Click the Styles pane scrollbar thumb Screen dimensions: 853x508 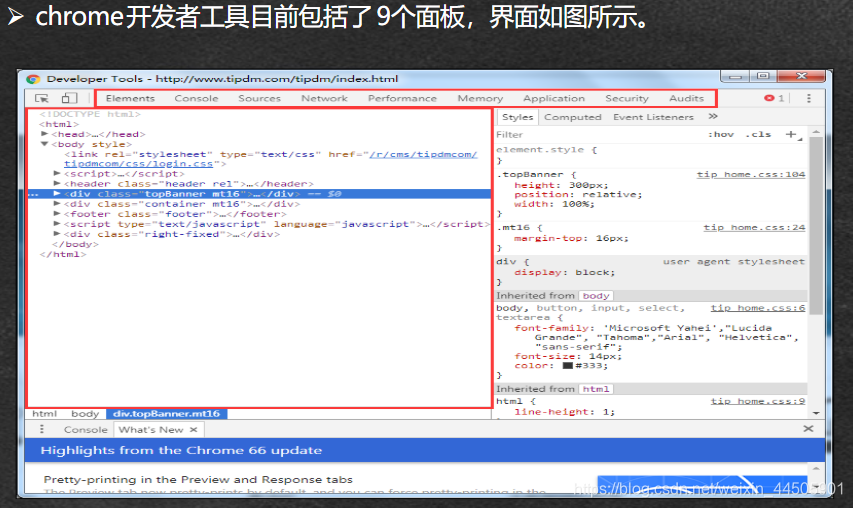click(x=815, y=225)
